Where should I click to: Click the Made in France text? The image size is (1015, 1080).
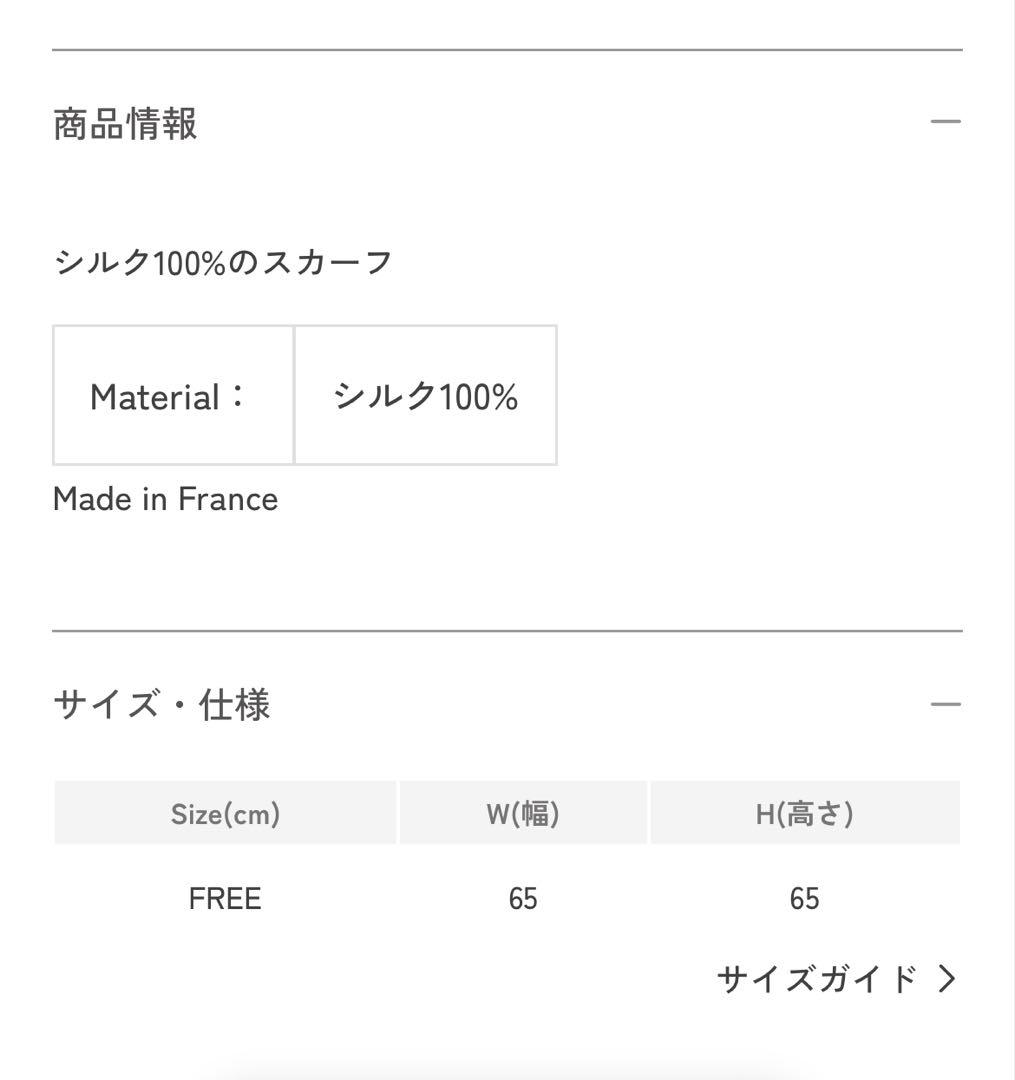pos(165,498)
